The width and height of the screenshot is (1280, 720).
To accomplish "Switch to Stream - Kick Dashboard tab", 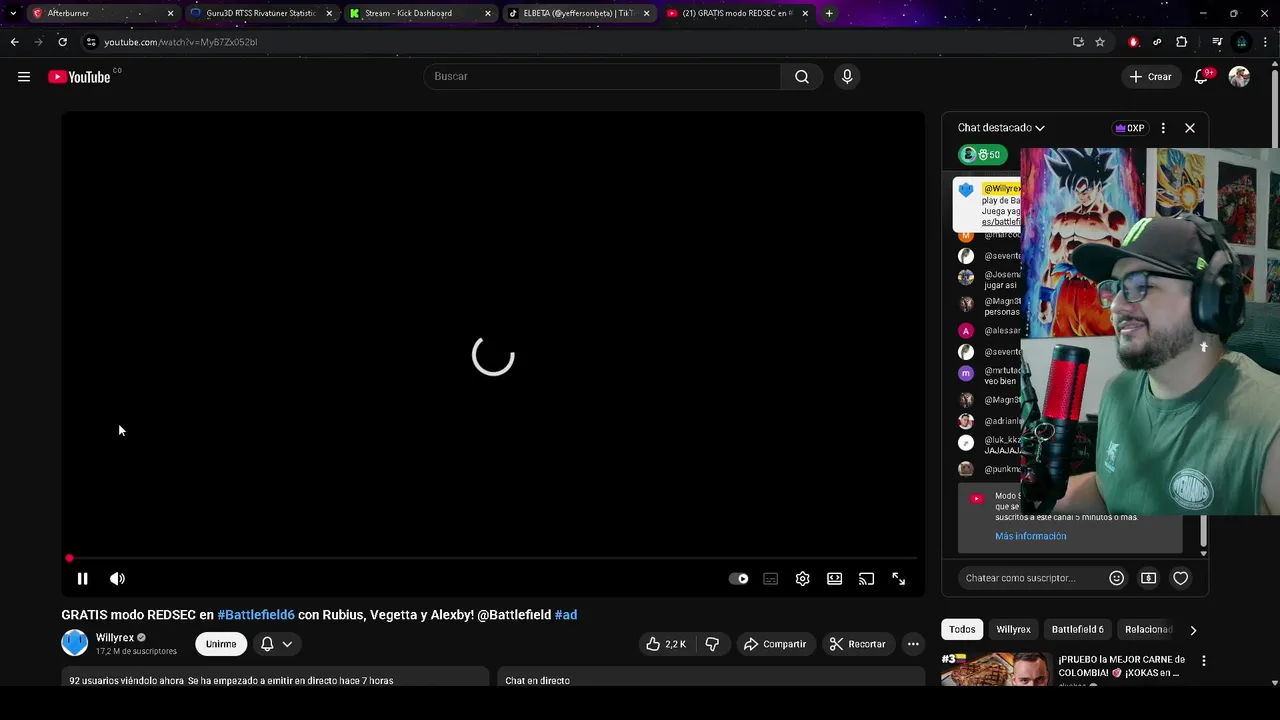I will pos(420,13).
